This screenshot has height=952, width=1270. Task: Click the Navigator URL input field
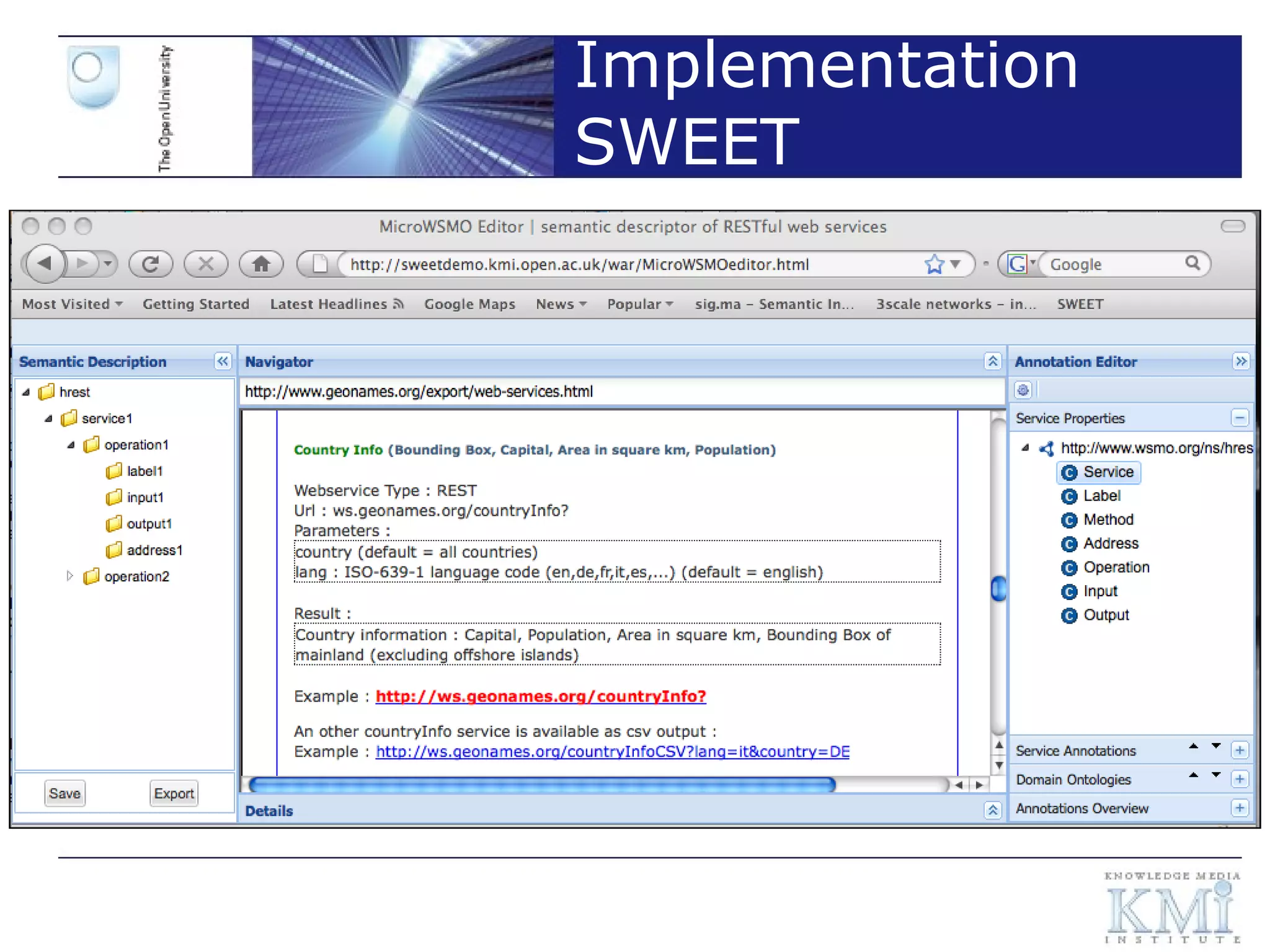[622, 392]
